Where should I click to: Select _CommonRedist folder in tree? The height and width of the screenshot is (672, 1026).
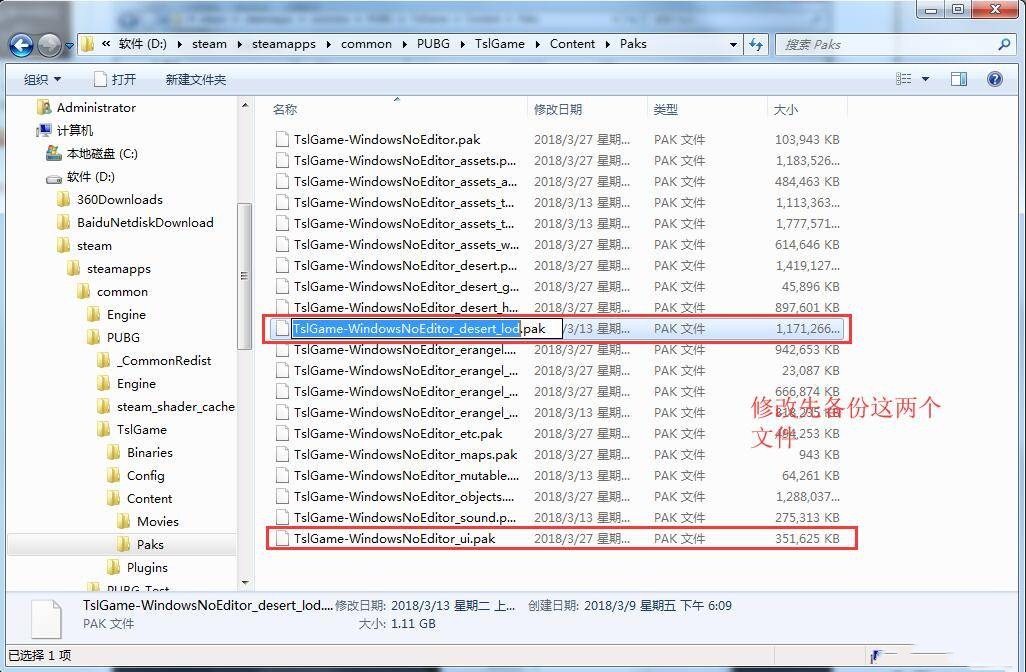click(164, 361)
